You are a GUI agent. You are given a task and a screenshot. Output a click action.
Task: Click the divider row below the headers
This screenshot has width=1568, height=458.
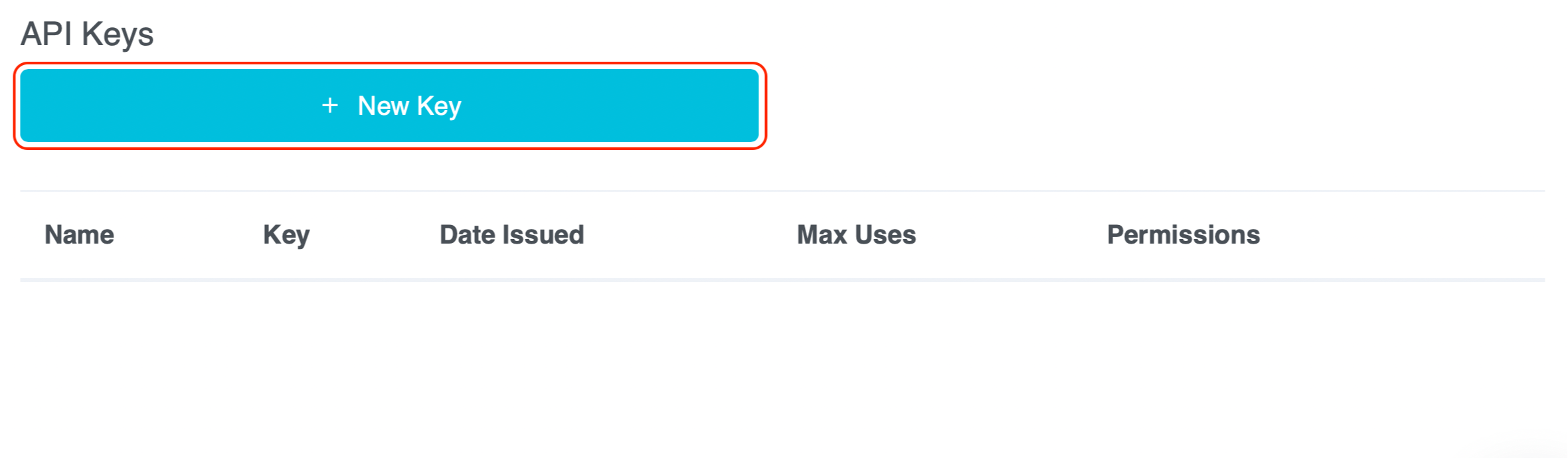pyautogui.click(x=784, y=277)
